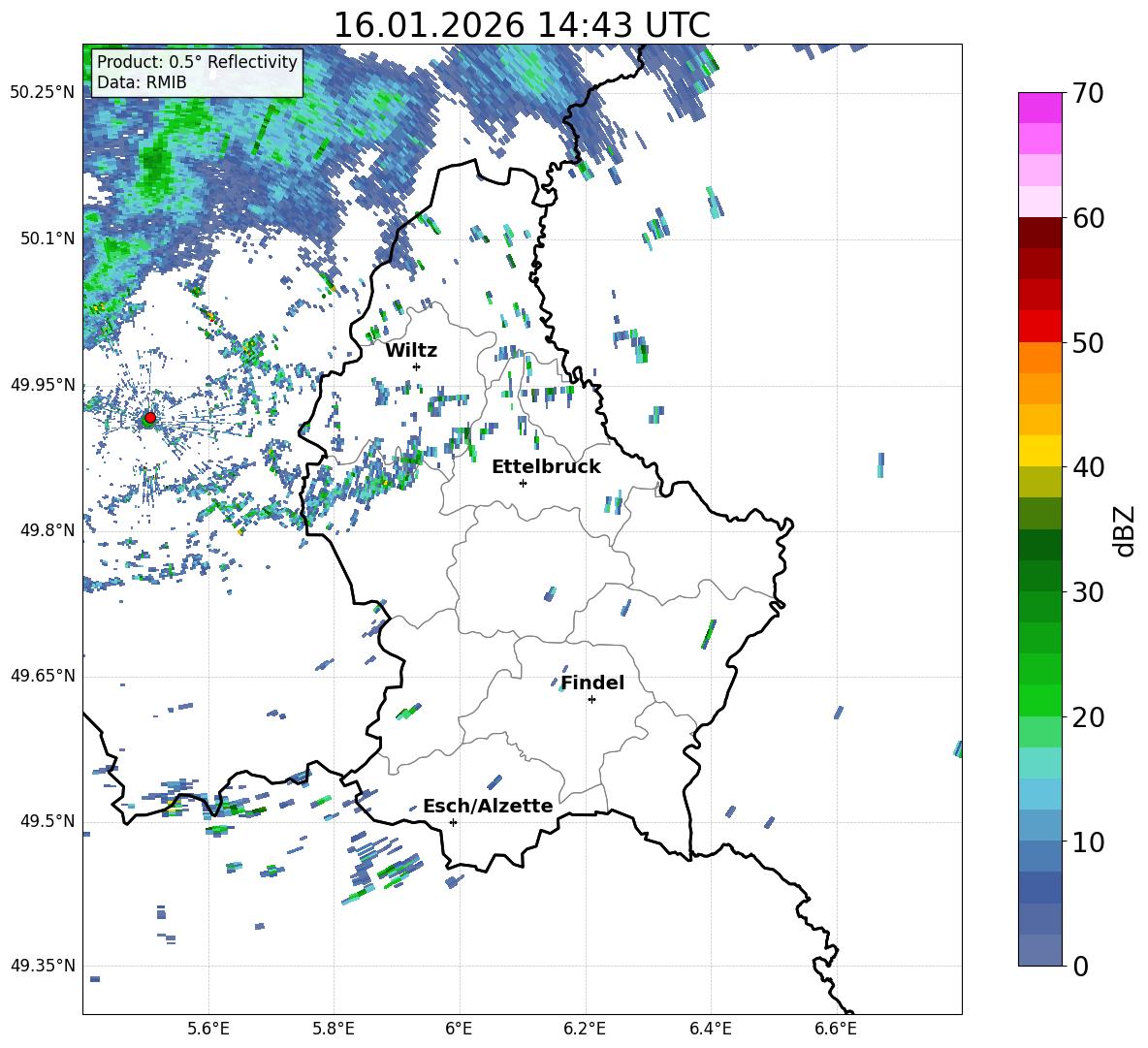Click the Esch/Alzette label
Viewport: 1148px width, 1048px height.
tap(488, 806)
